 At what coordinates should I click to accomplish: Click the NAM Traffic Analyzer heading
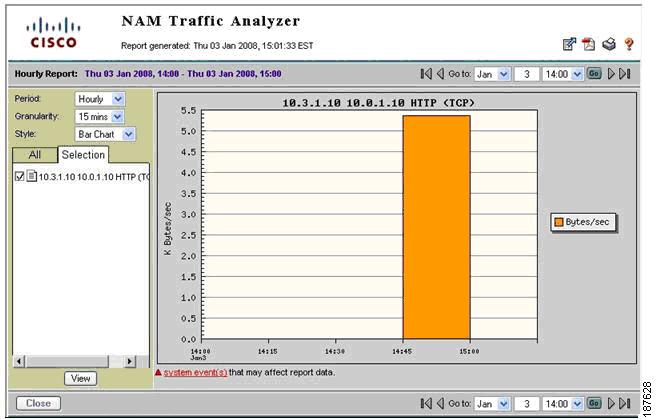click(211, 21)
